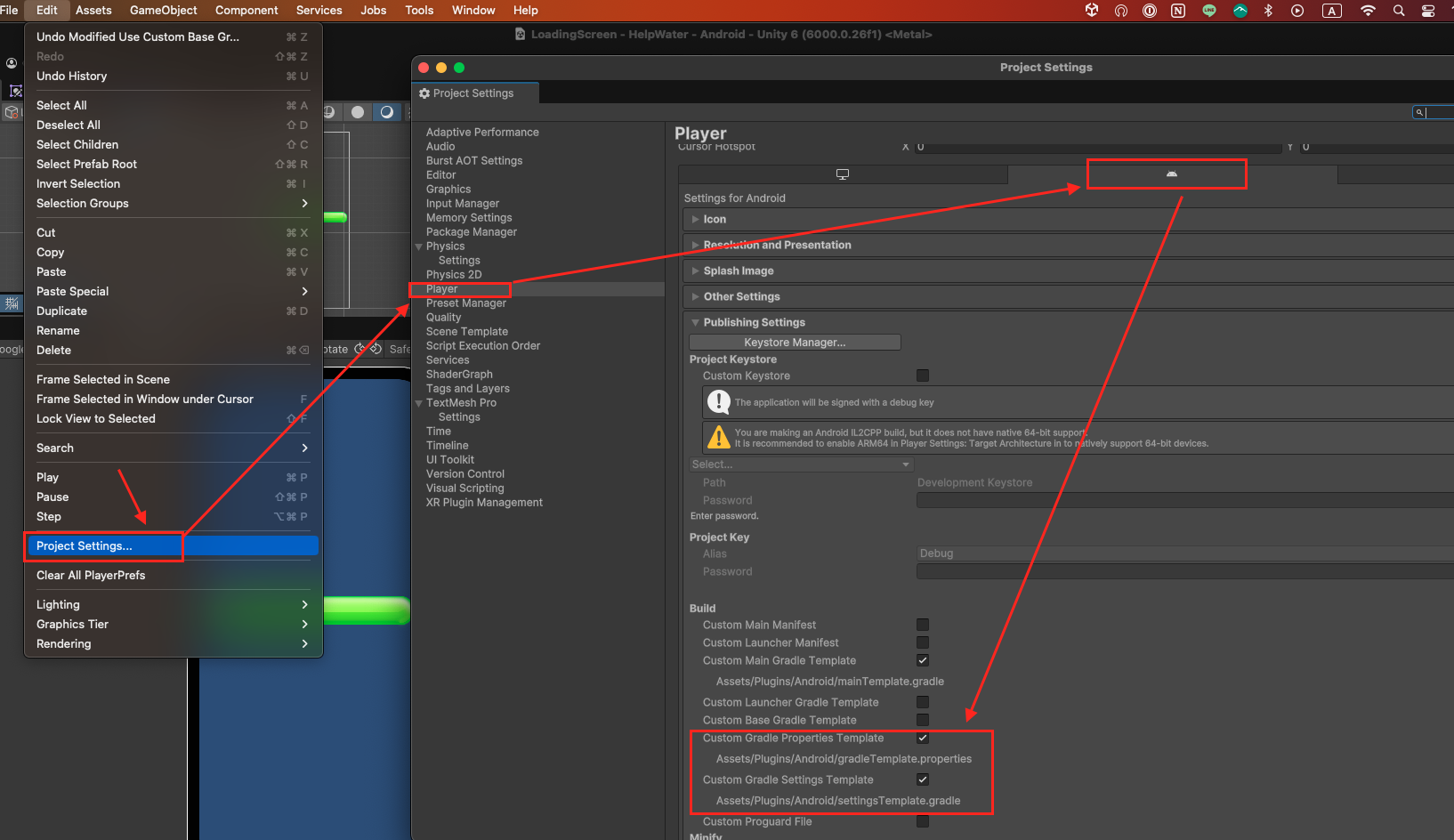
Task: Click the Unity account icon in the editor toolbar
Action: click(12, 63)
